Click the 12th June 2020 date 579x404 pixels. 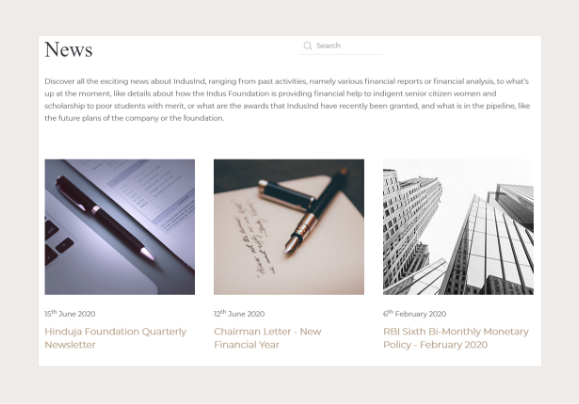239,314
